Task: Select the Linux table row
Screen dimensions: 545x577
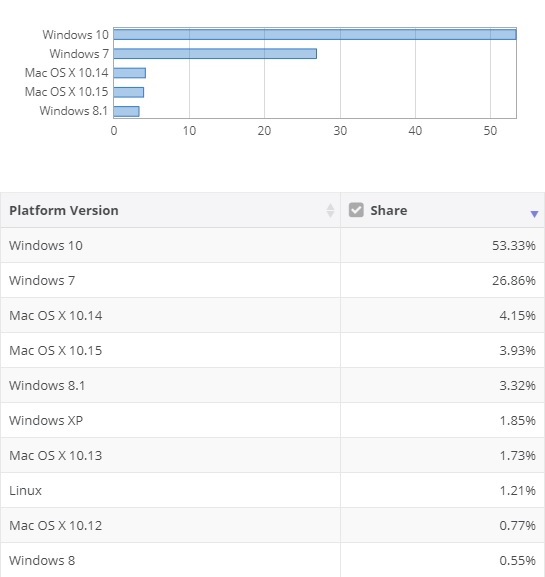Action: click(272, 490)
